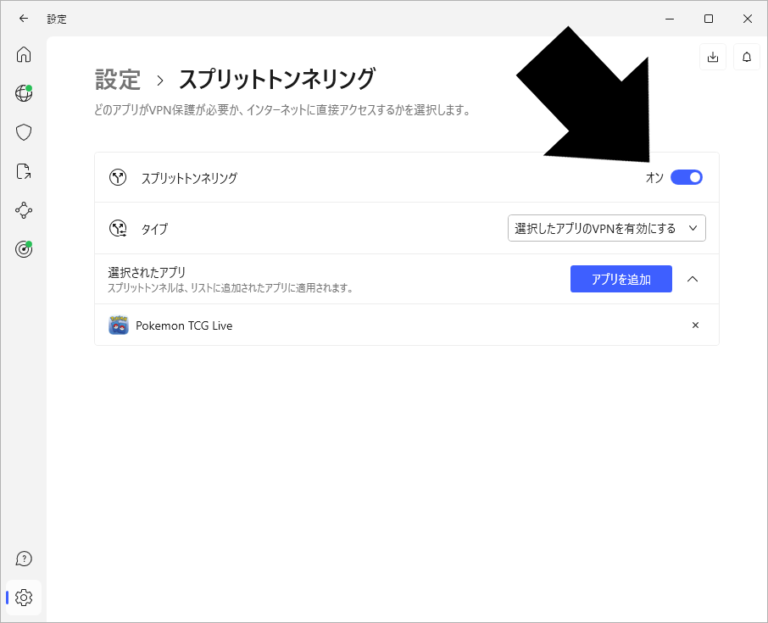Open the target-shaped Dark Web Monitor icon
Image resolution: width=768 pixels, height=623 pixels.
point(24,249)
